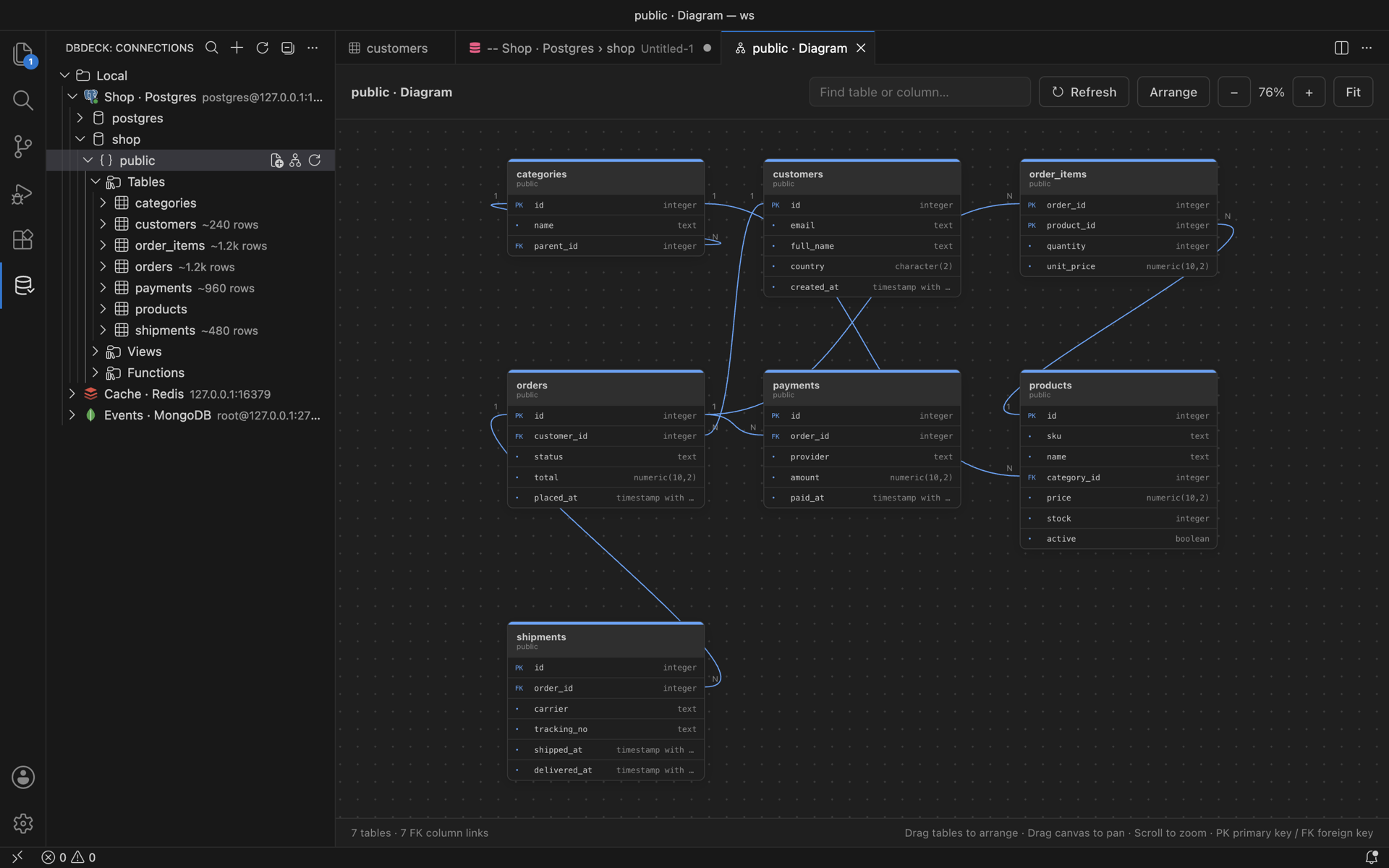Image resolution: width=1389 pixels, height=868 pixels.
Task: Collapse the Tables folder
Action: tap(95, 182)
